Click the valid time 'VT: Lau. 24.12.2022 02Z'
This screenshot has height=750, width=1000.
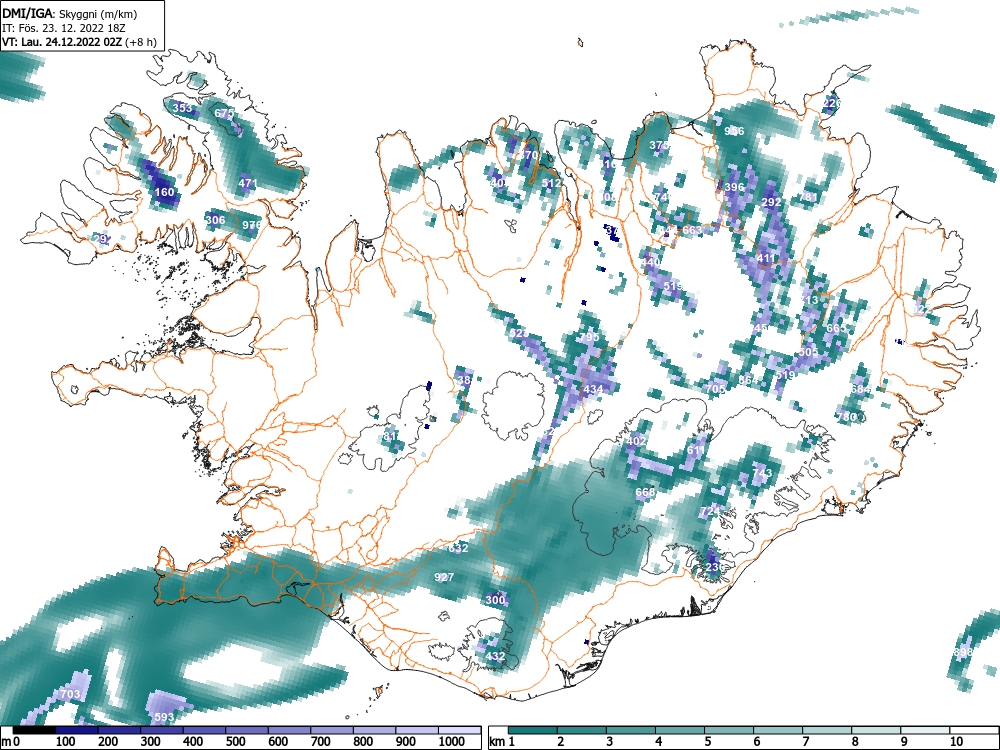tap(62, 42)
